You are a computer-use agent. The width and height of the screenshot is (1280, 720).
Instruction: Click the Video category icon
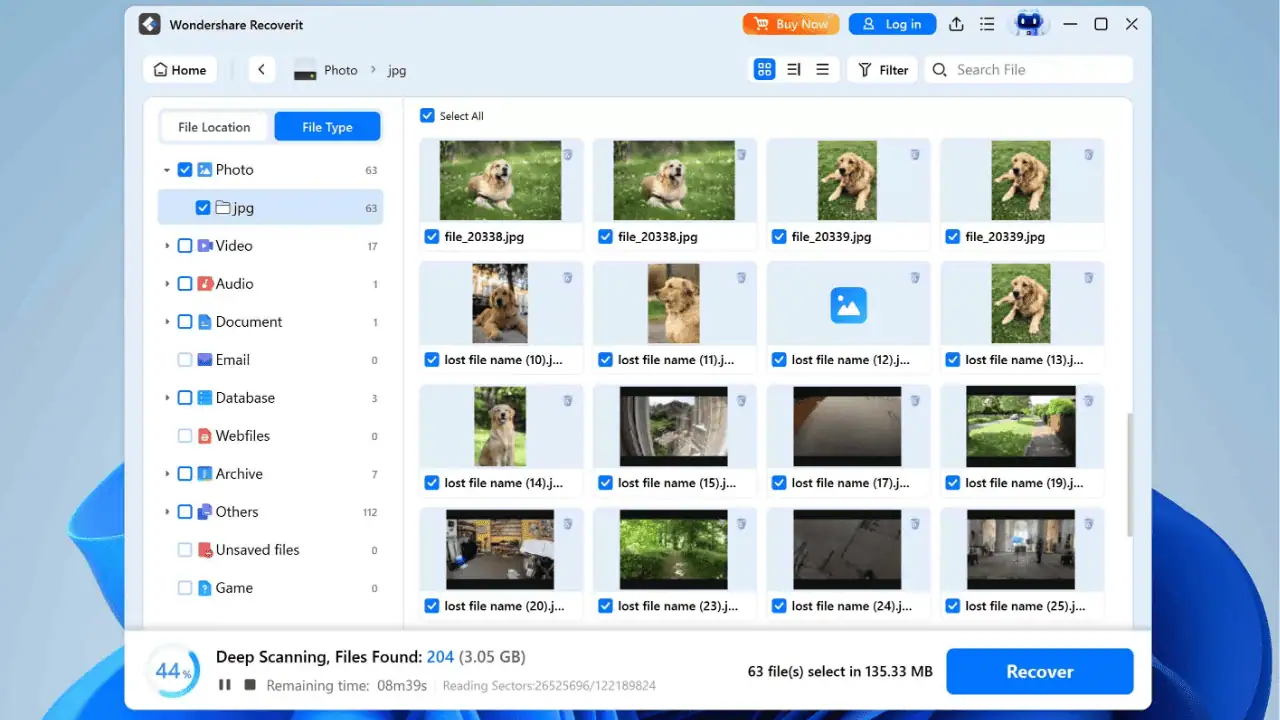point(204,246)
